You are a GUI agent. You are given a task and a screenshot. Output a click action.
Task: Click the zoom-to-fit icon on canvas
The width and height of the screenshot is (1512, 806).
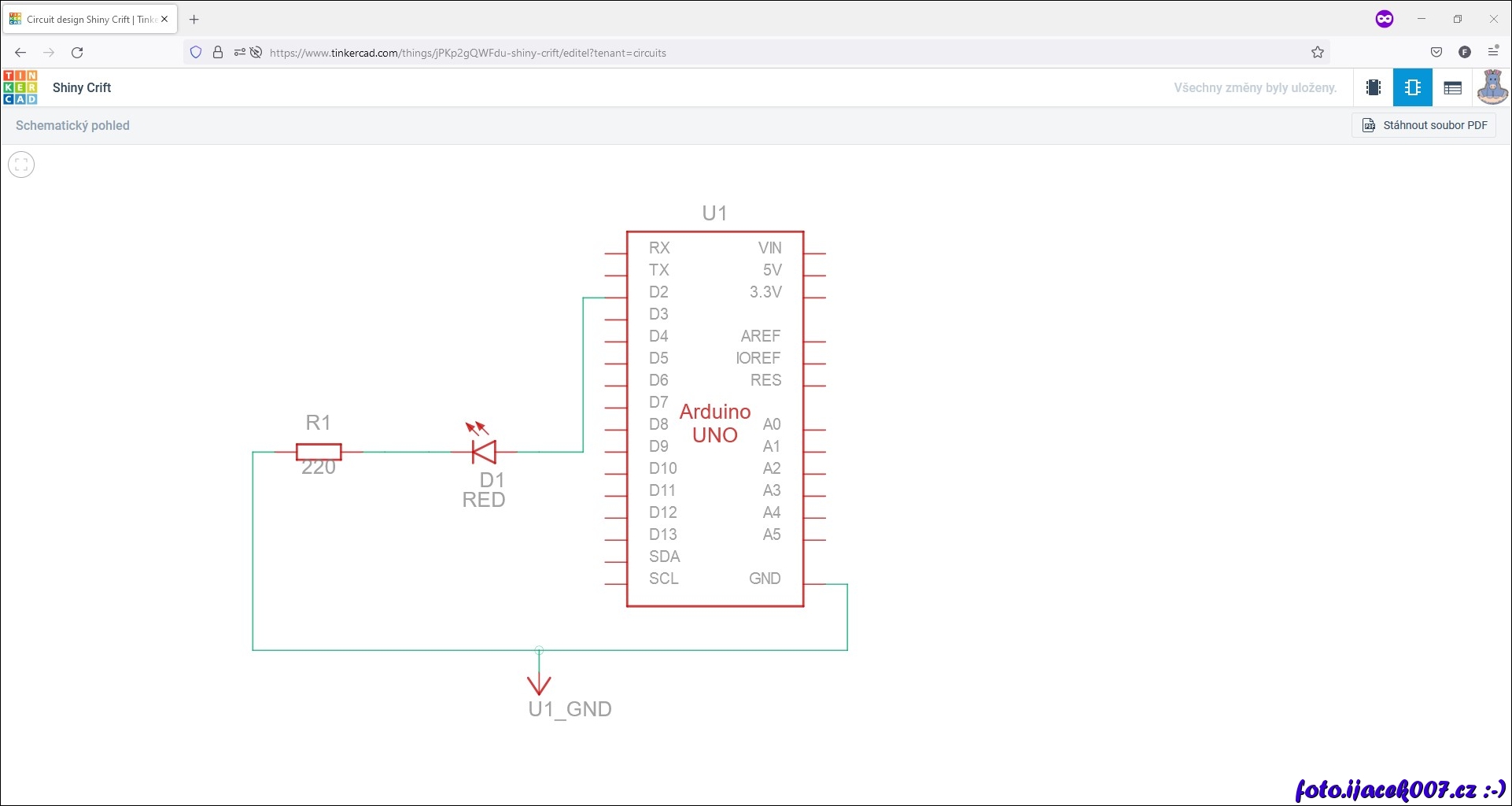(x=21, y=165)
